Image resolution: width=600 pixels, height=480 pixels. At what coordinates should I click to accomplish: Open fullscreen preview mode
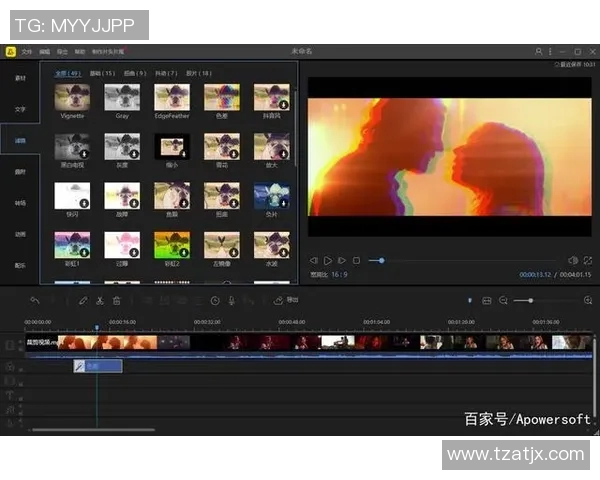[x=587, y=260]
